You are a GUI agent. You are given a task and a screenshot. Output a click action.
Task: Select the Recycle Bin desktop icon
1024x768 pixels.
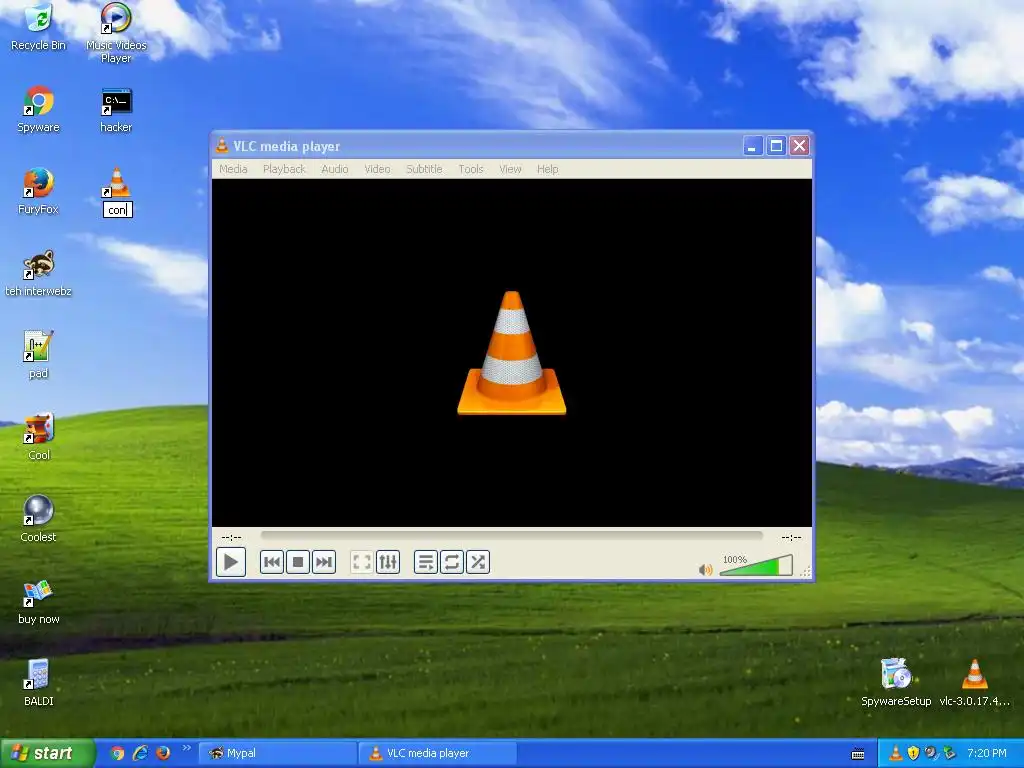point(39,27)
